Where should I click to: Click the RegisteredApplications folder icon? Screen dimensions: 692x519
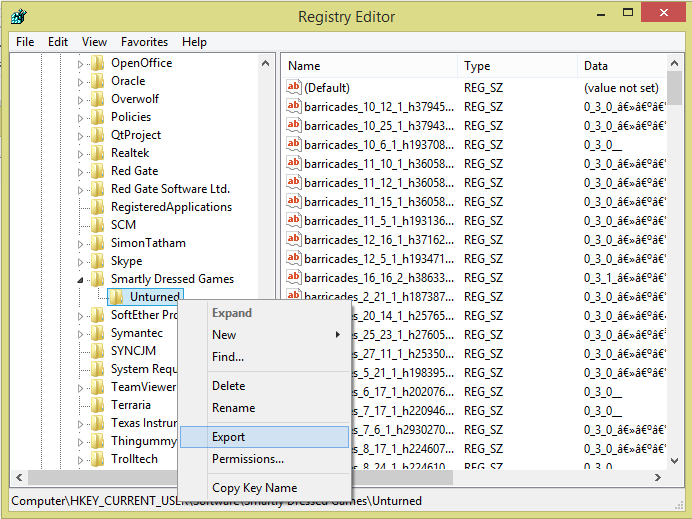coord(98,207)
